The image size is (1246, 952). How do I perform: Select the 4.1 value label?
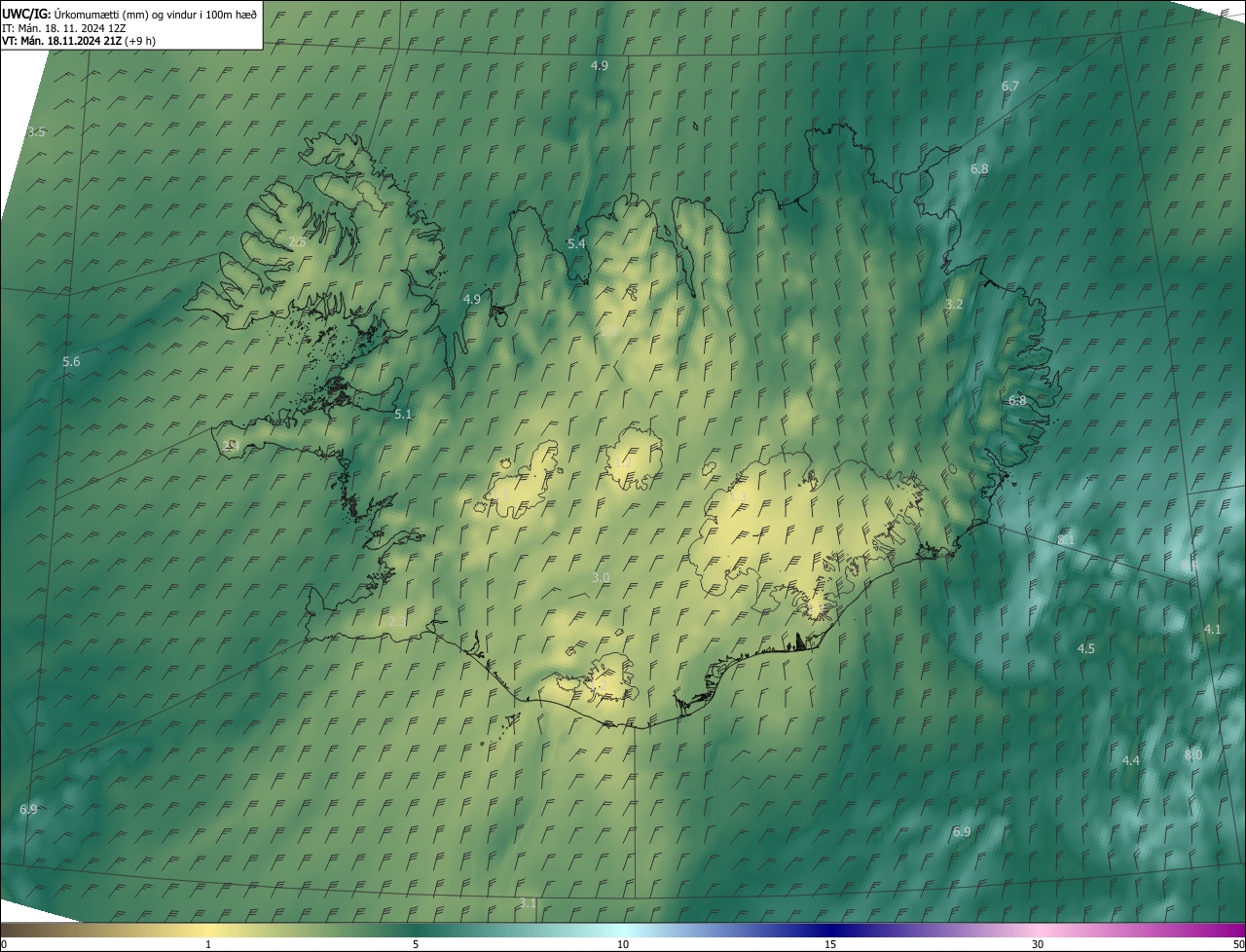tap(1212, 630)
